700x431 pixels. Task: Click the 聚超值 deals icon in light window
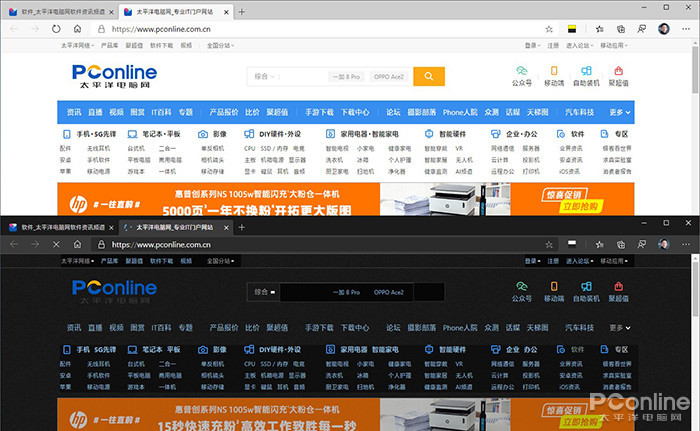pyautogui.click(x=618, y=75)
